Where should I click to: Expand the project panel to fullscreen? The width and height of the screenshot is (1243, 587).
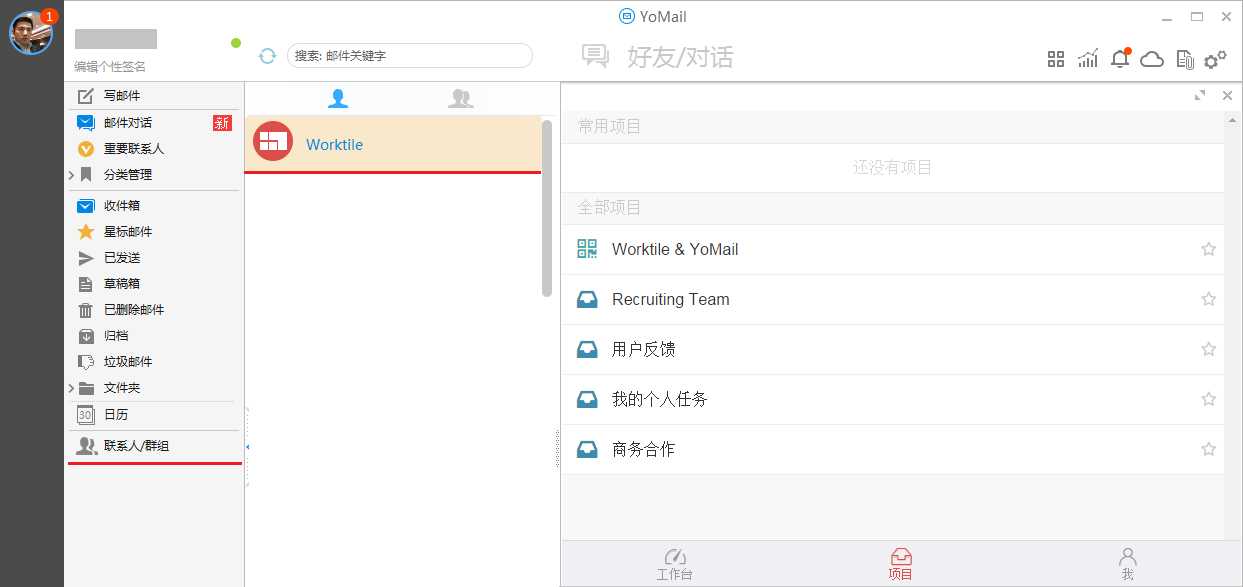[1200, 95]
